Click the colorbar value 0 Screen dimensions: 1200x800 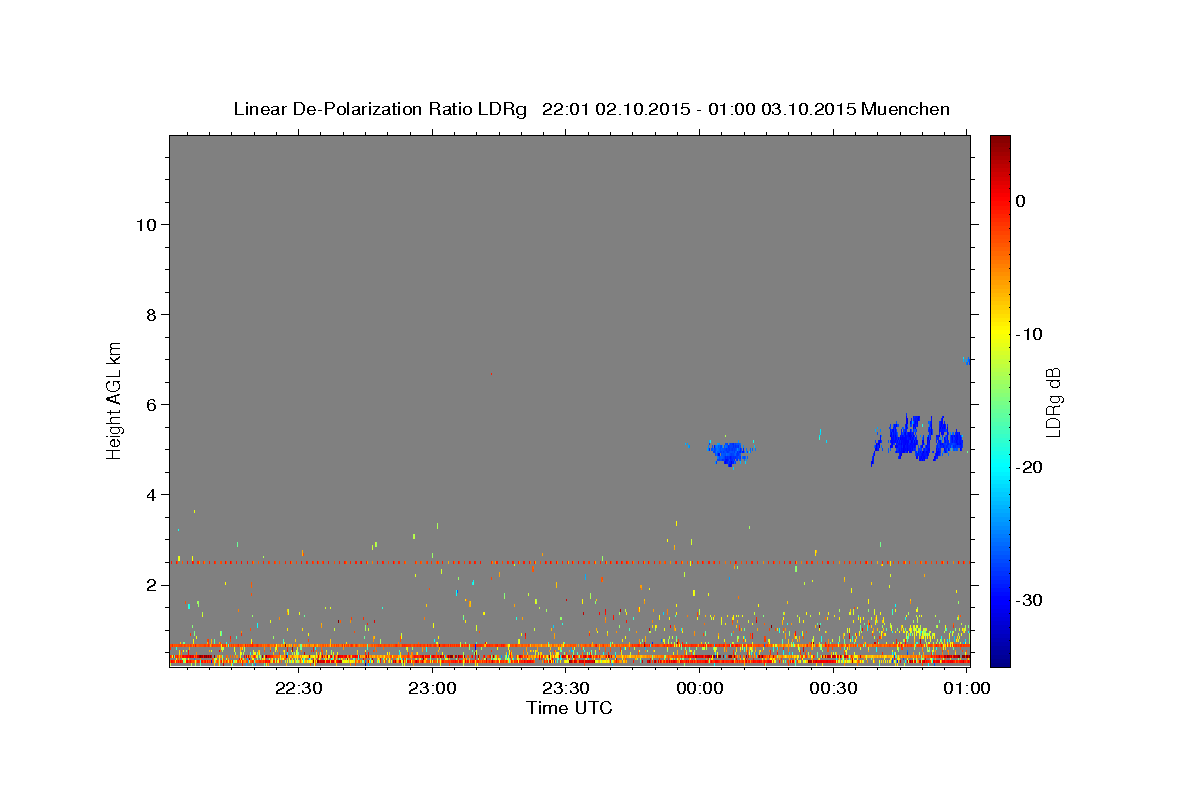point(1021,201)
